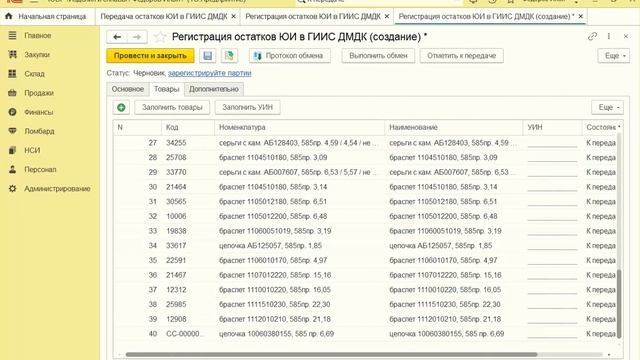Follow the зарегистрируйте партии link

point(209,73)
